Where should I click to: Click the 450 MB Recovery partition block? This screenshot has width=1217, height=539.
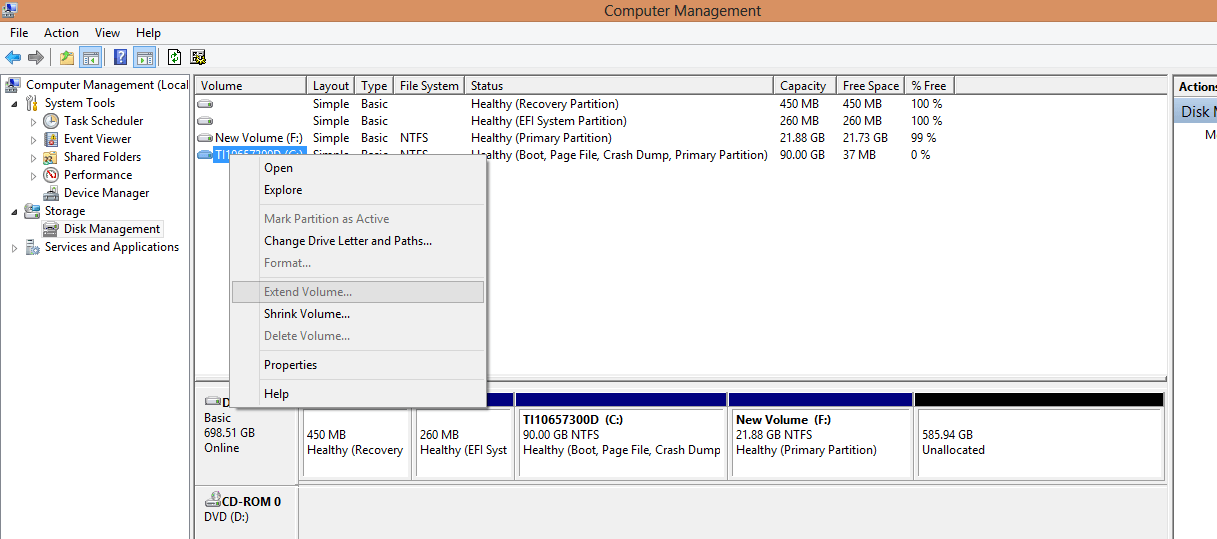pyautogui.click(x=357, y=442)
